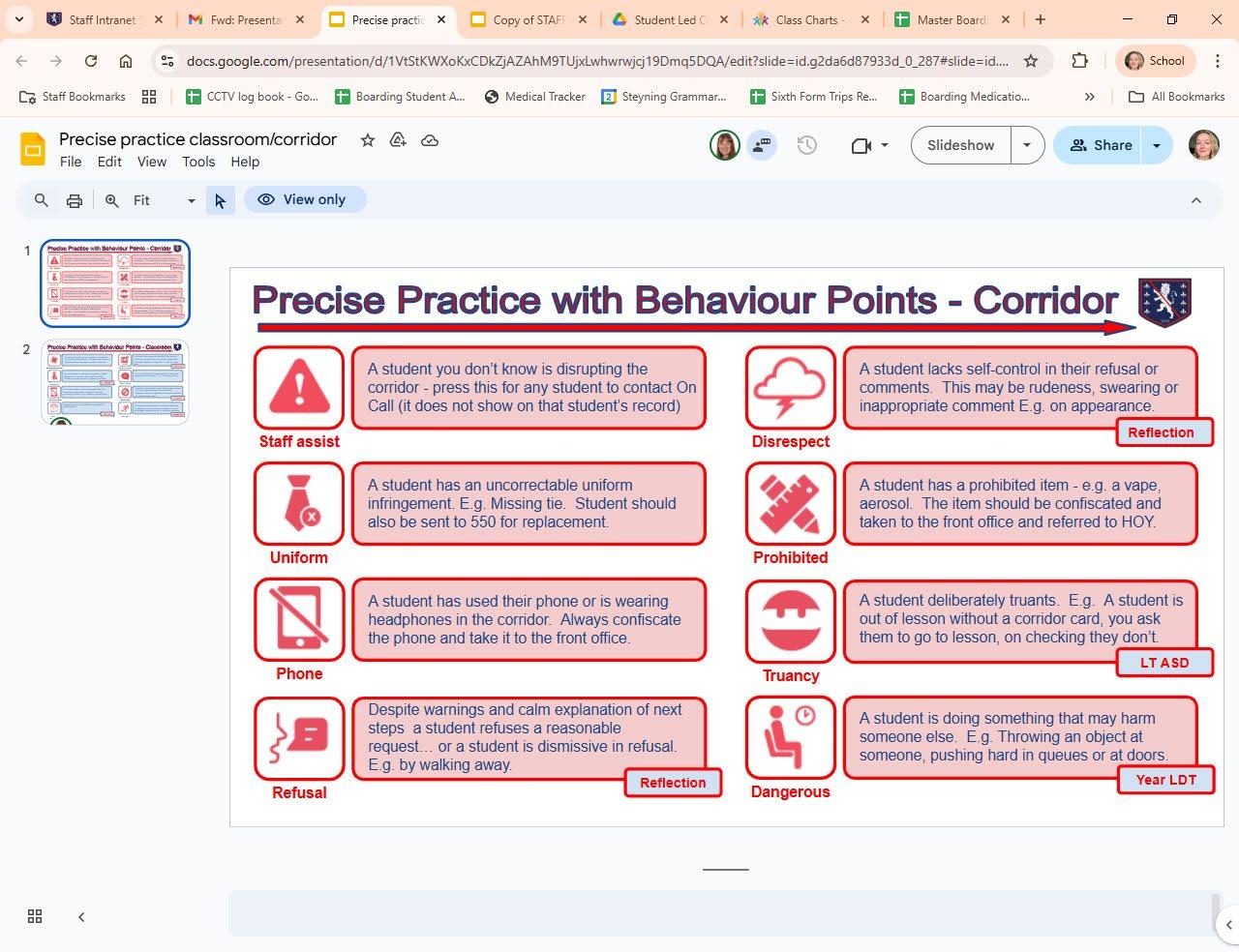Click the Phone crossed-out icon on slide
Screen dimensions: 1239x952
[299, 619]
